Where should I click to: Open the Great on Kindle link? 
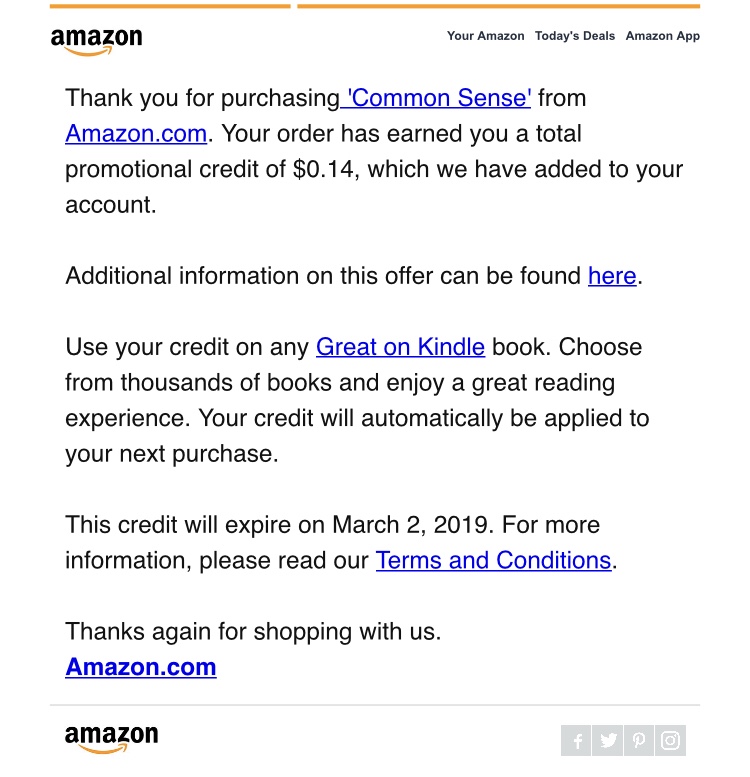point(400,347)
